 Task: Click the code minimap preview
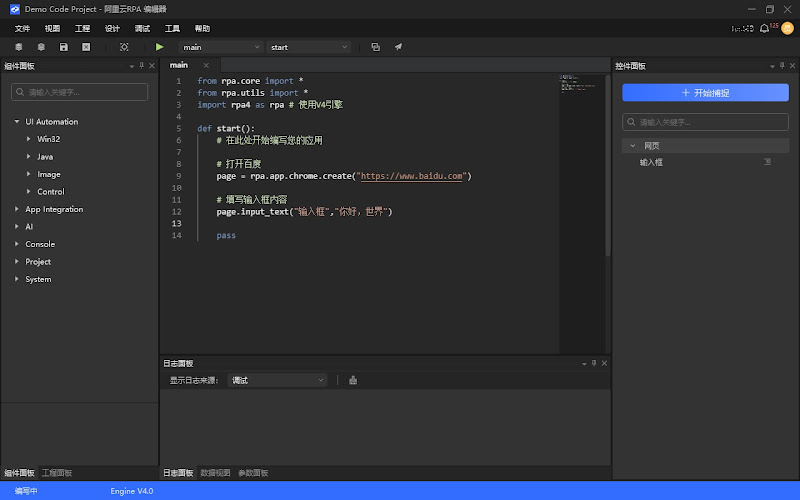click(579, 84)
